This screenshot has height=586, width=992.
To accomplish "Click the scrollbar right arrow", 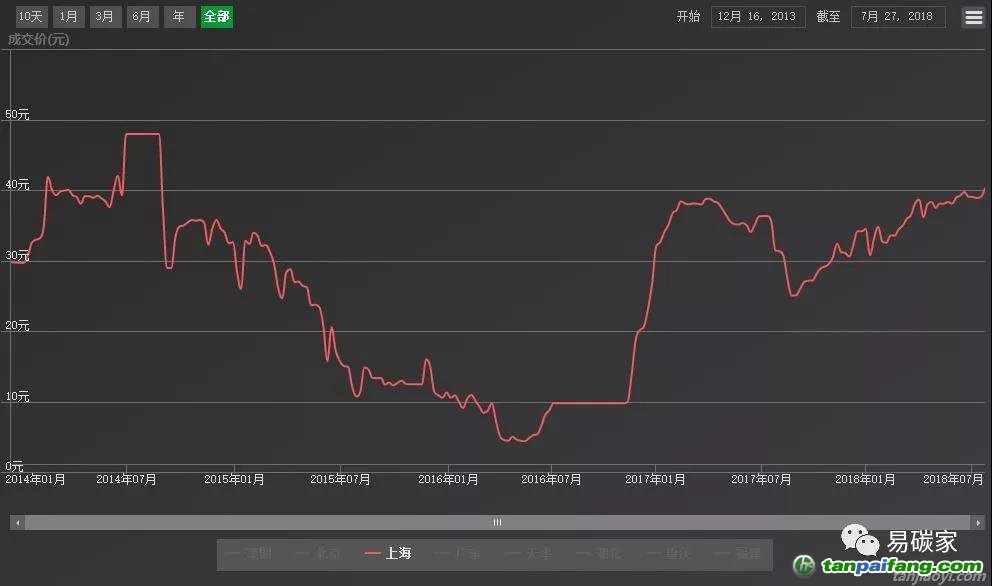I will point(977,522).
